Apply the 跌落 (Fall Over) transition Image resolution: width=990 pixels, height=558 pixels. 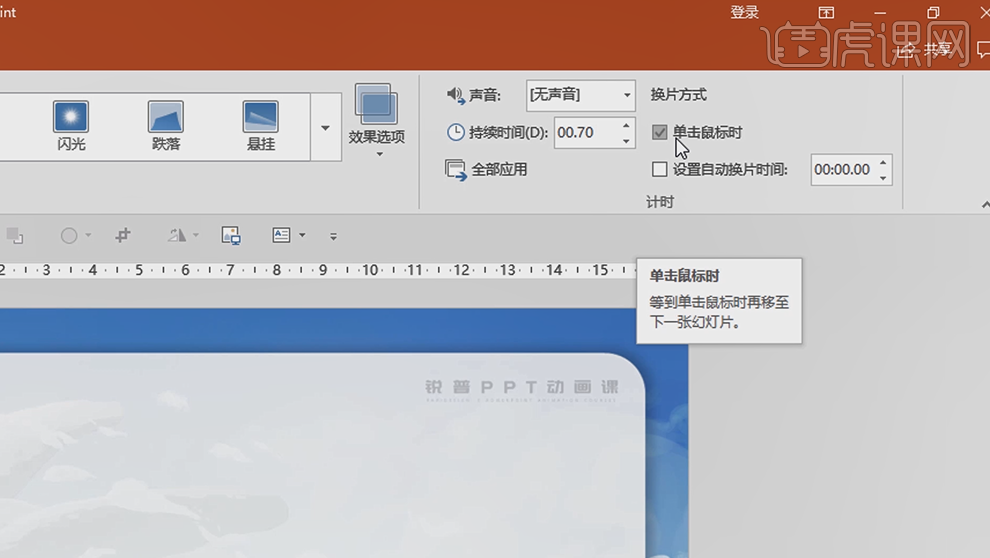166,126
